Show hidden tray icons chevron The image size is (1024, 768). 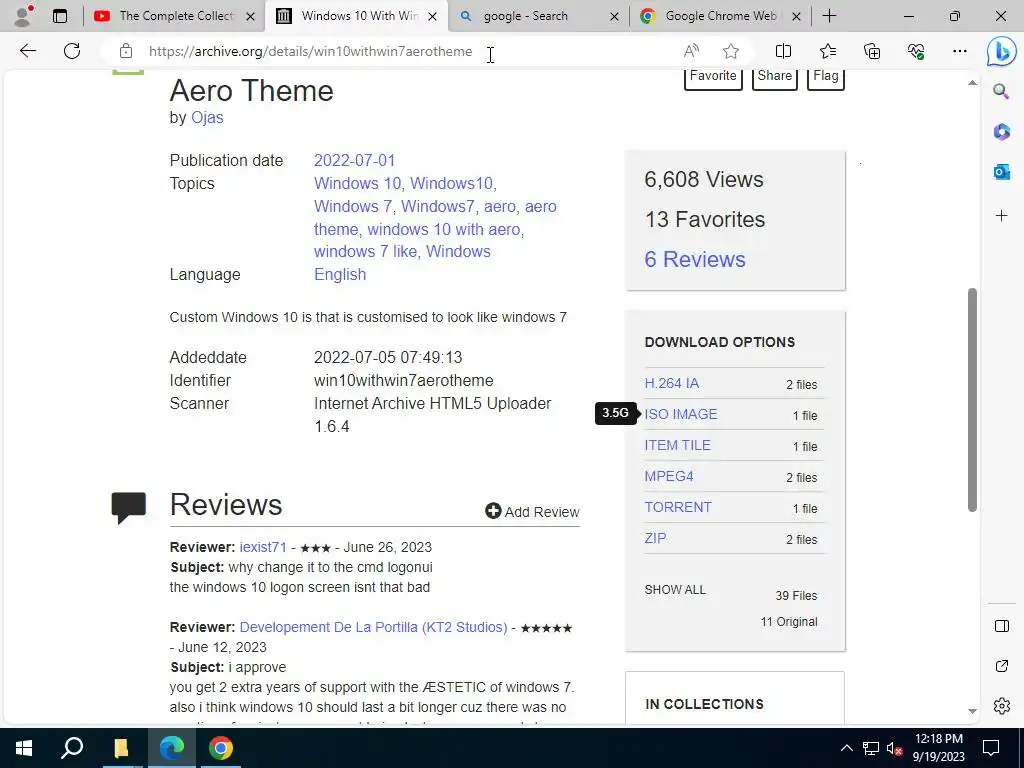coord(846,748)
